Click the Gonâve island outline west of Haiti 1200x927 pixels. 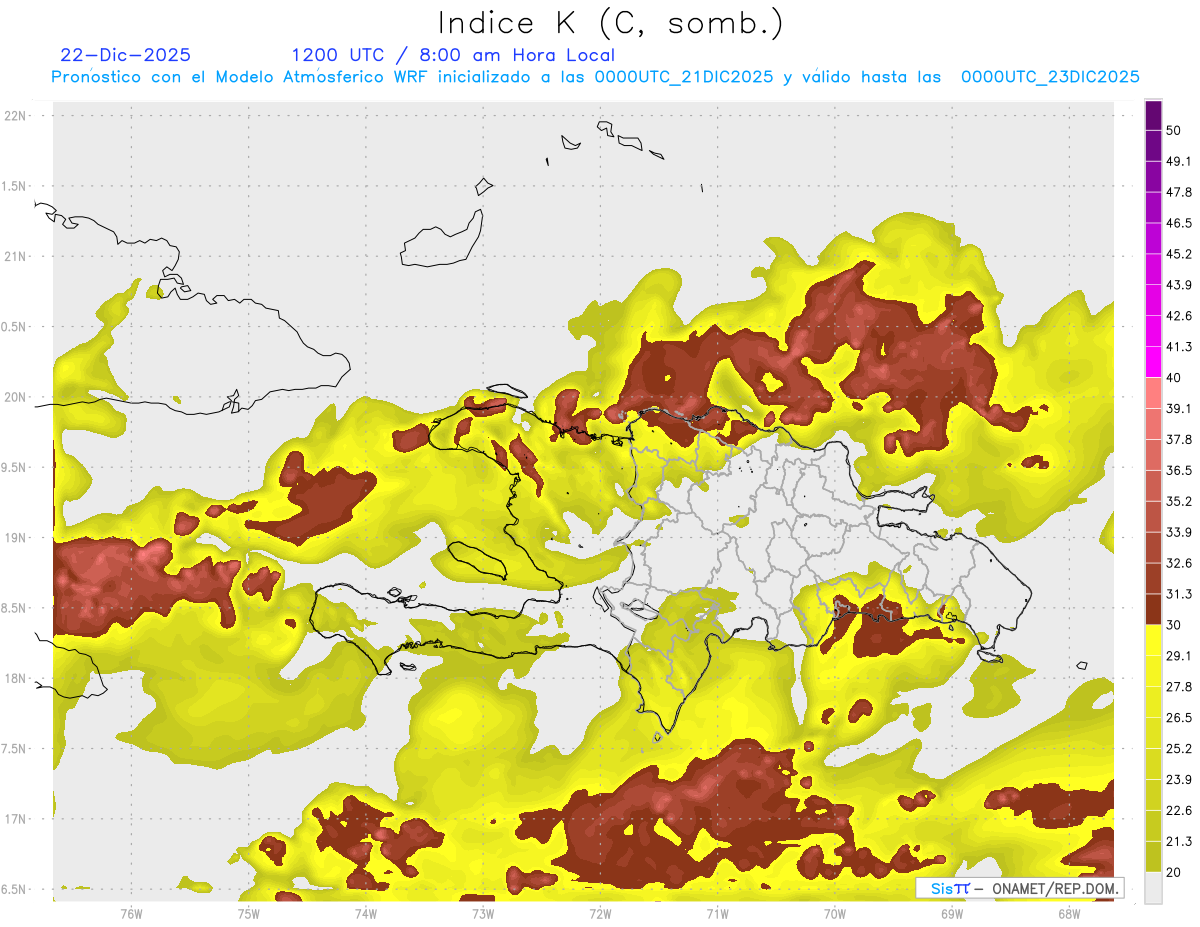click(x=479, y=560)
